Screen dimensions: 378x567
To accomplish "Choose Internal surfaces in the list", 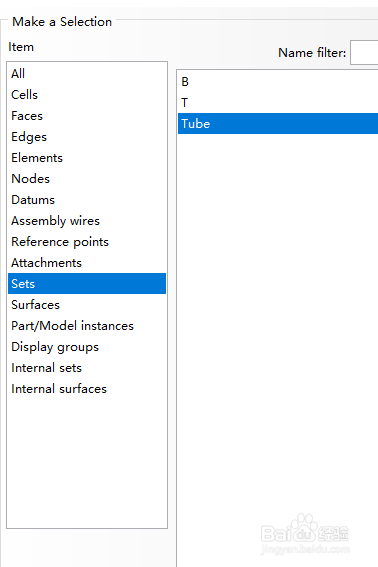I will tap(87, 388).
